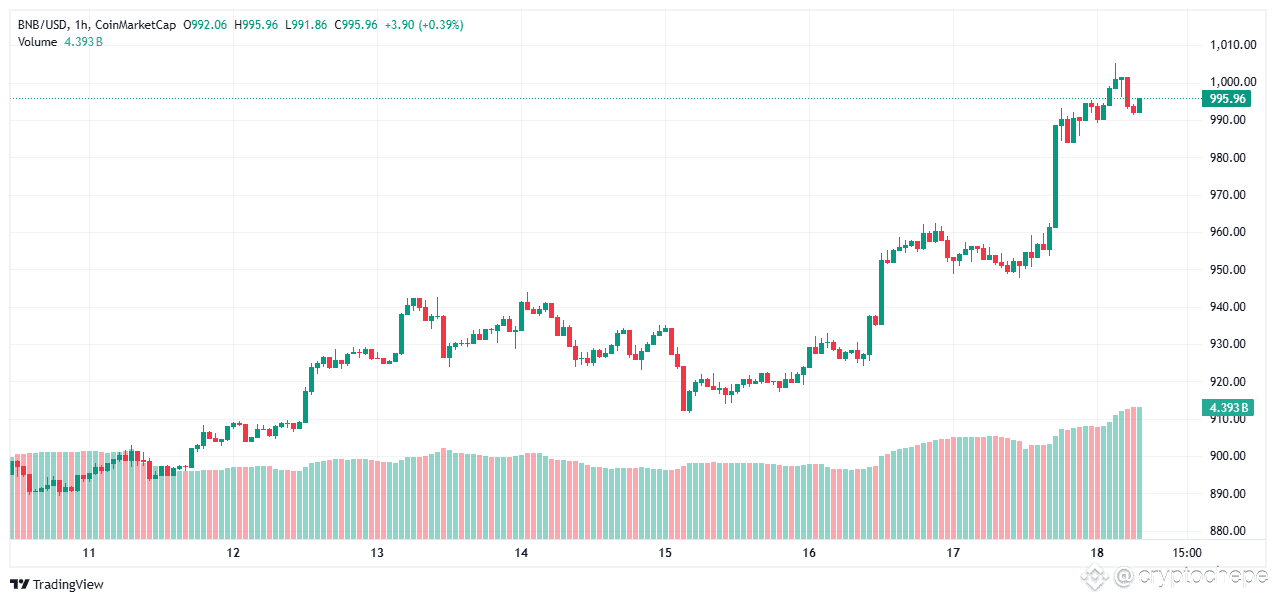Click the 4.393 B volume tag

click(x=1227, y=407)
